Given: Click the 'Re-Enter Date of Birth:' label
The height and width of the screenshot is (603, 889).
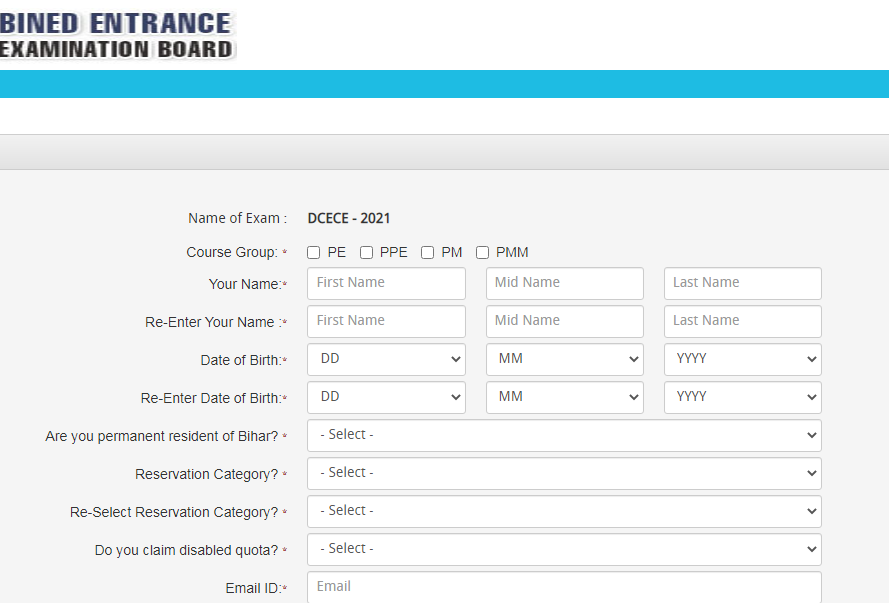Looking at the screenshot, I should [211, 398].
